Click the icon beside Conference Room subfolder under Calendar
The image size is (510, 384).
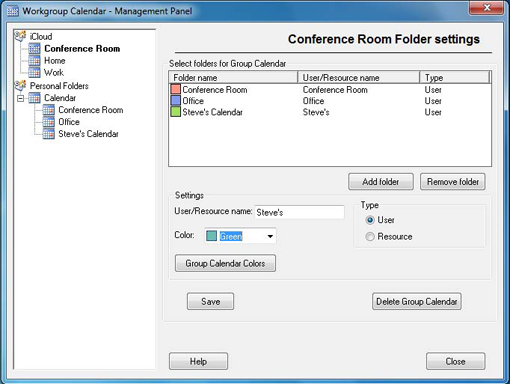coord(48,110)
